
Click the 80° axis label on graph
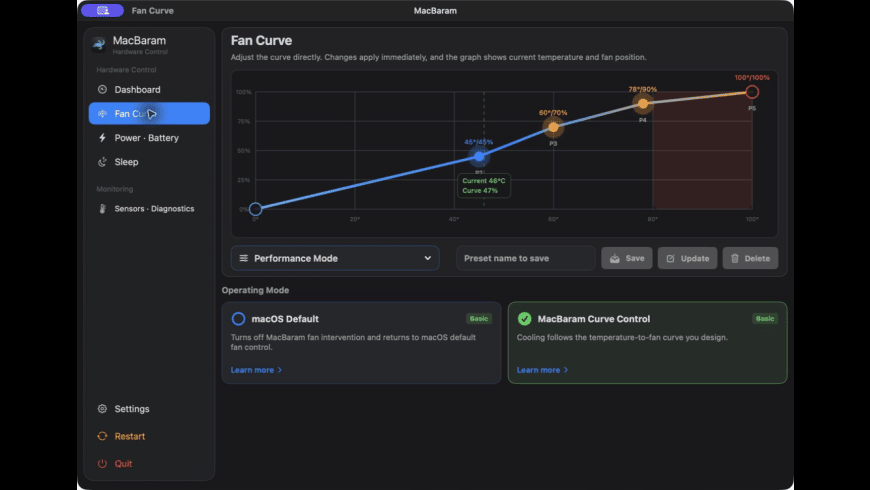point(652,219)
